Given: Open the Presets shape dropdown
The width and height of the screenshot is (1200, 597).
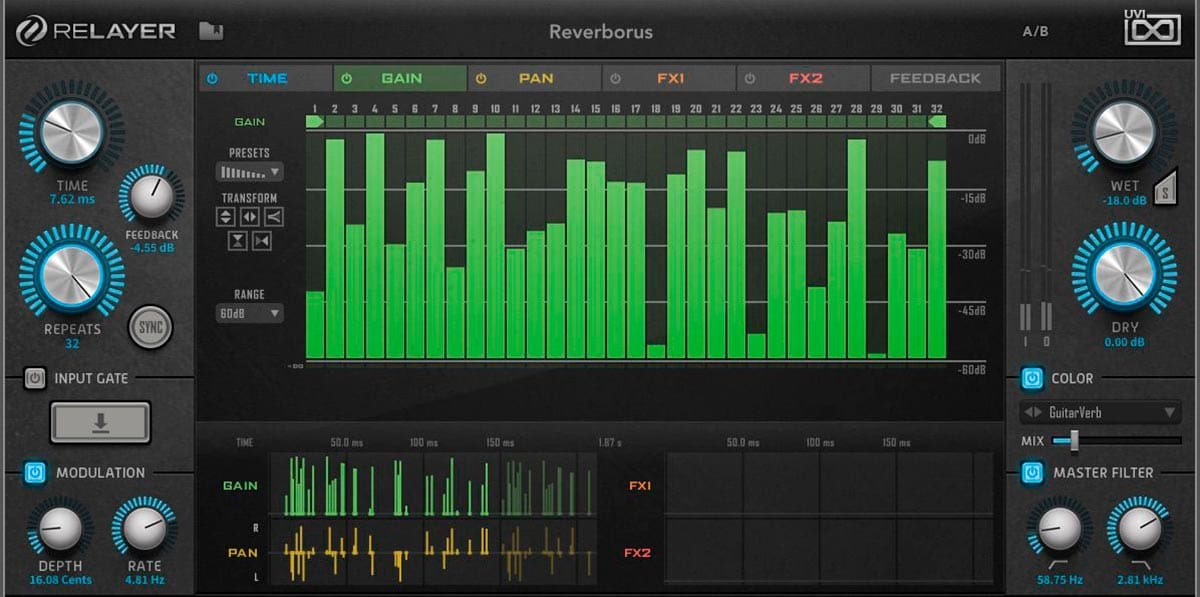Looking at the screenshot, I should 250,172.
